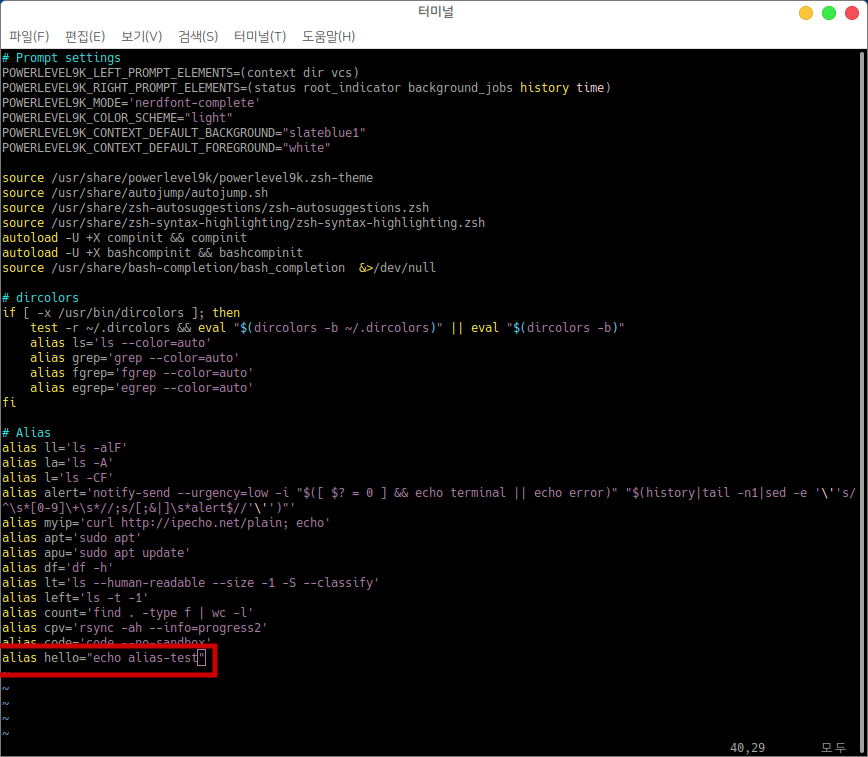Click the 터미널 window title bar text
Viewport: 868px width, 757px height.
[436, 12]
